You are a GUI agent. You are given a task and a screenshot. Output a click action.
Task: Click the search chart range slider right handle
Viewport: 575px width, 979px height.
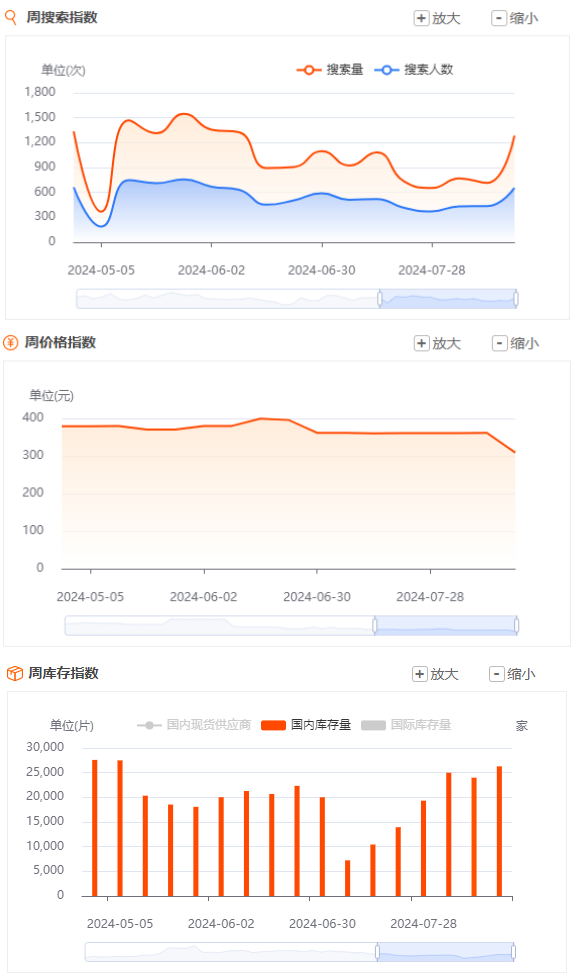click(x=516, y=299)
